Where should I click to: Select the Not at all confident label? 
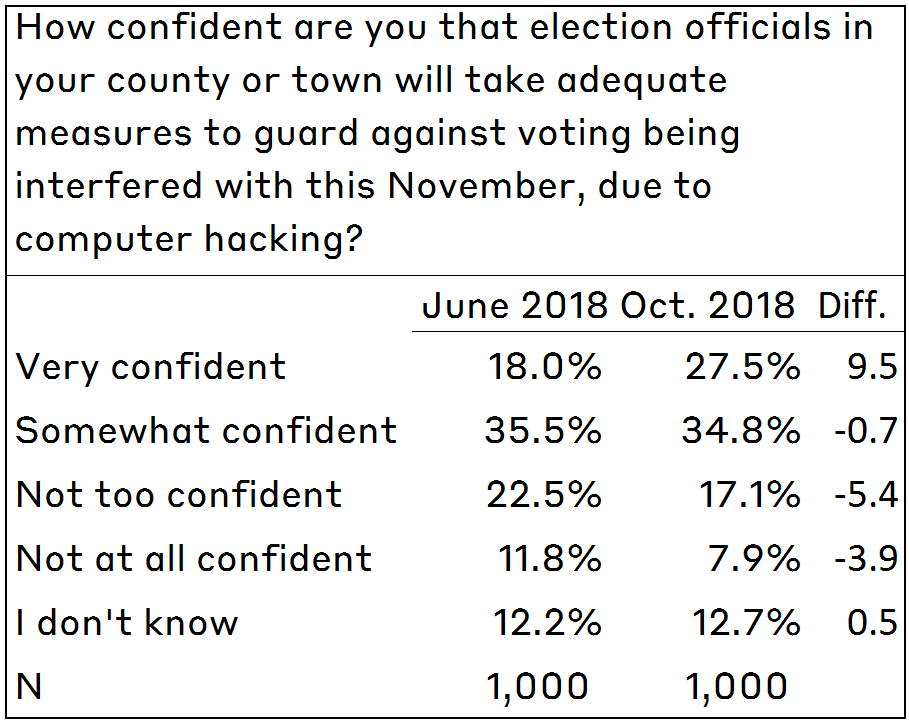pos(194,559)
